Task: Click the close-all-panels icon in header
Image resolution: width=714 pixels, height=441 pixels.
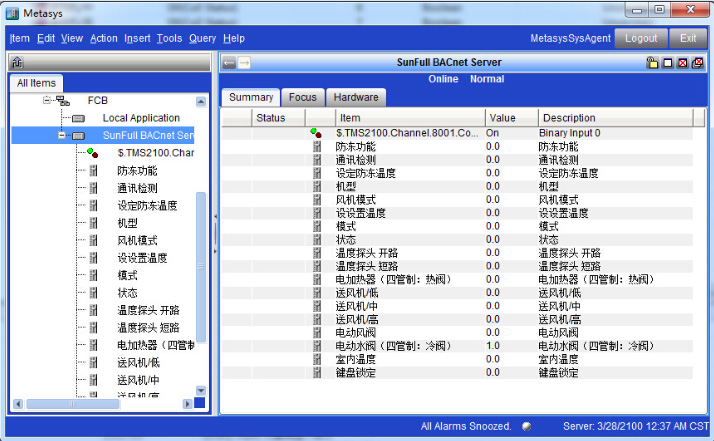Action: (x=697, y=62)
